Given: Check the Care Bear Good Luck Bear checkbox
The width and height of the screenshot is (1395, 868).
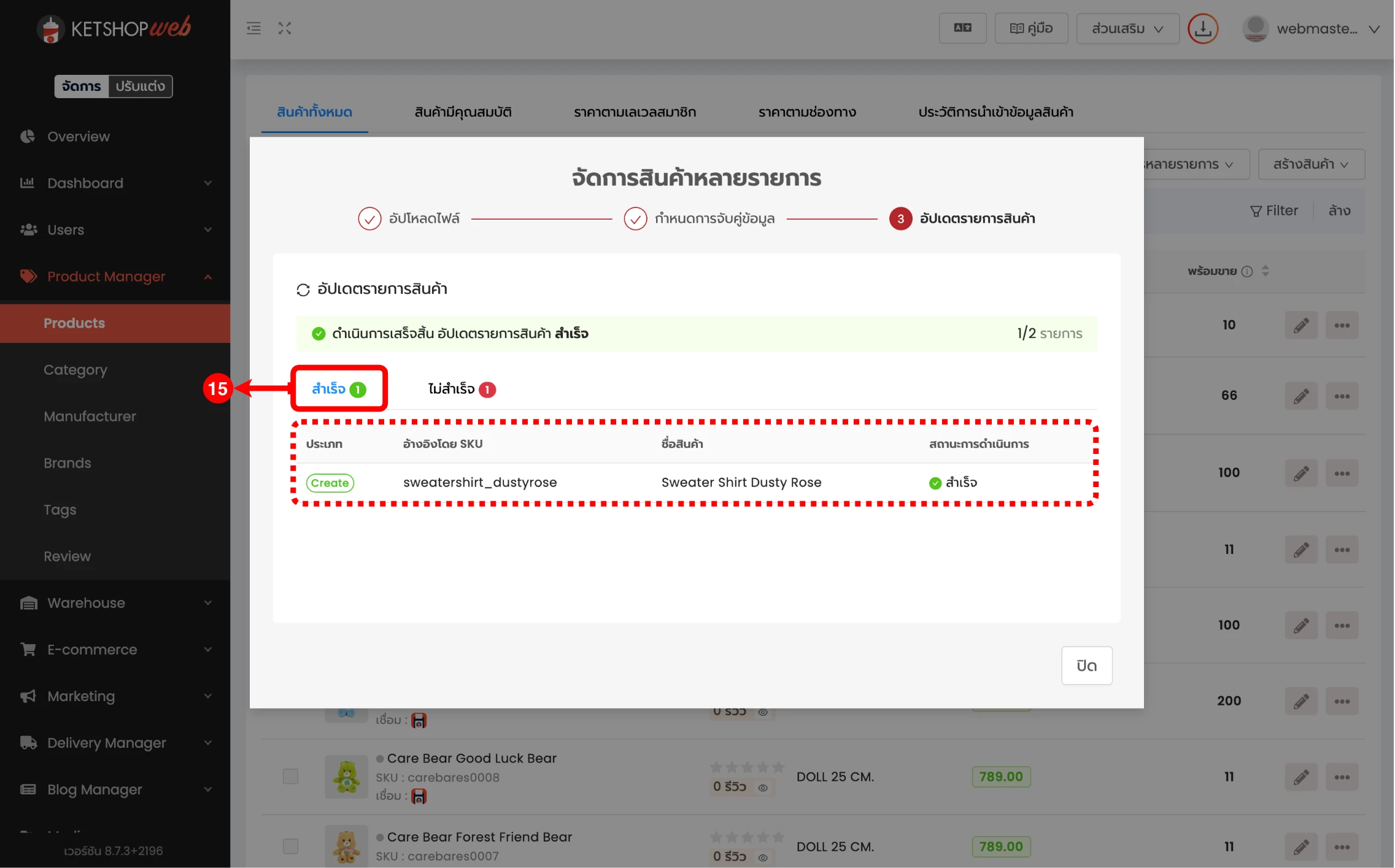Looking at the screenshot, I should pyautogui.click(x=290, y=777).
